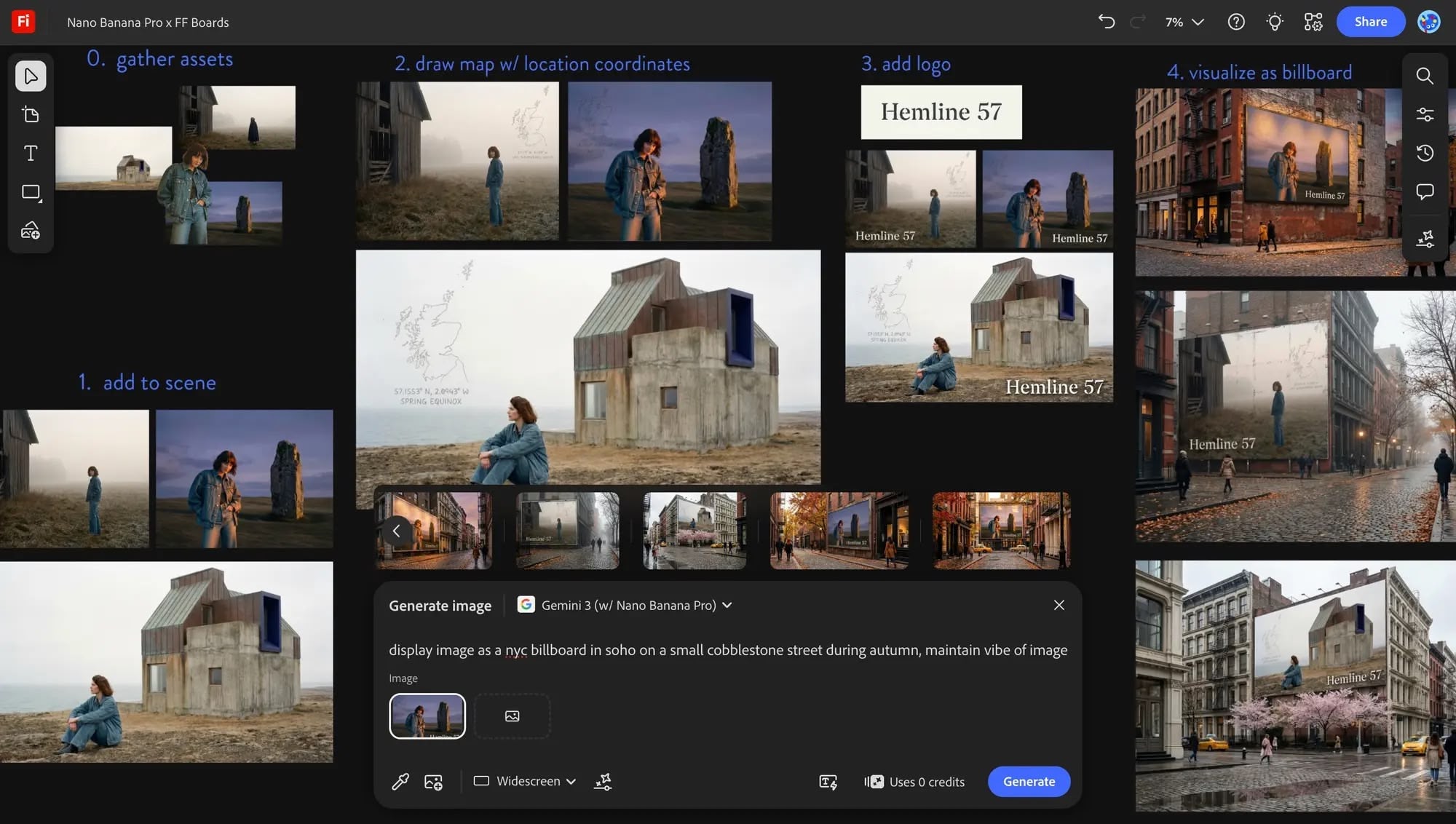Open the Widescreen aspect ratio dropdown
Screen dimensions: 1456x824
(523, 781)
